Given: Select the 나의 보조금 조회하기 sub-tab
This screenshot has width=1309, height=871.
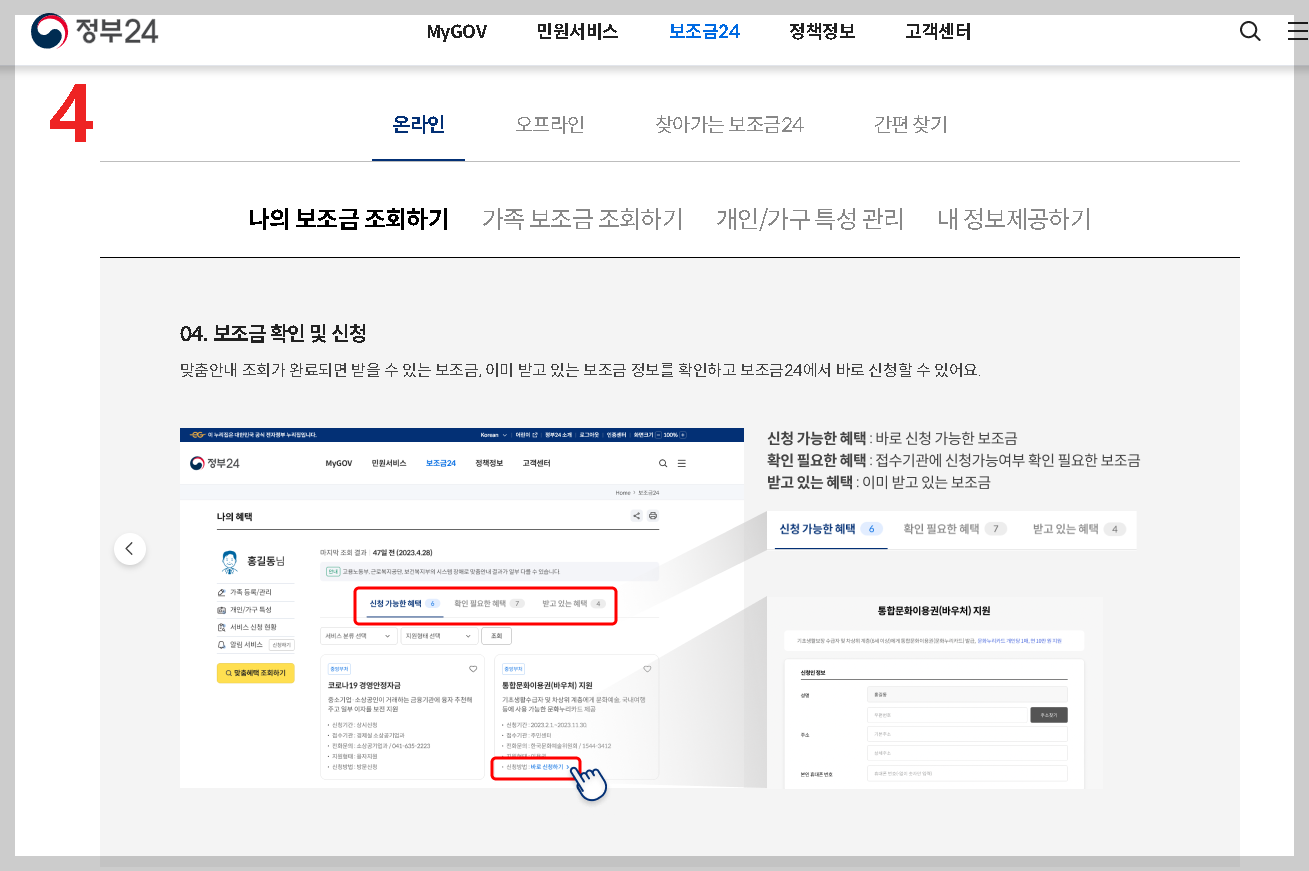Looking at the screenshot, I should [349, 219].
